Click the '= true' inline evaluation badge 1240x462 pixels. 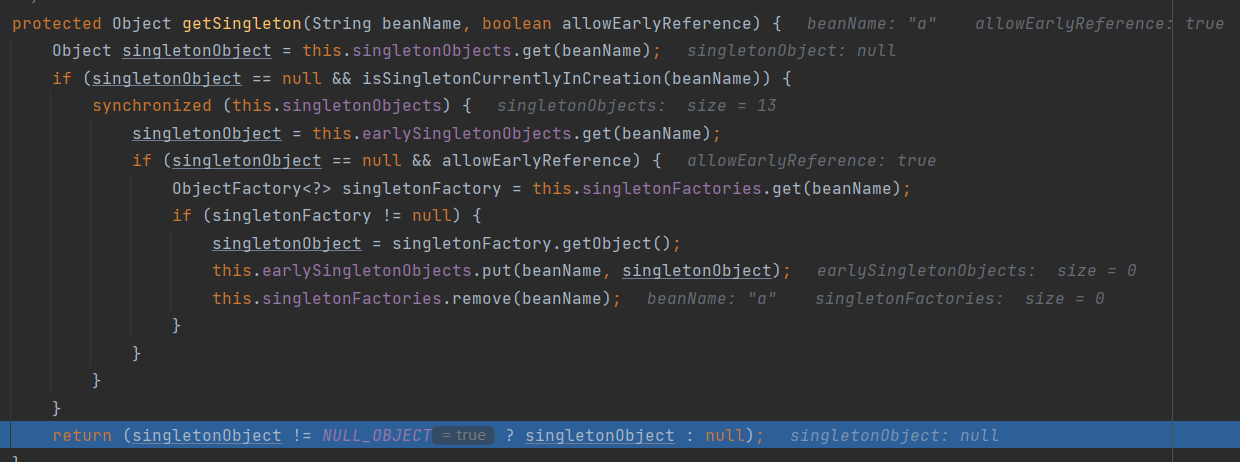[463, 435]
